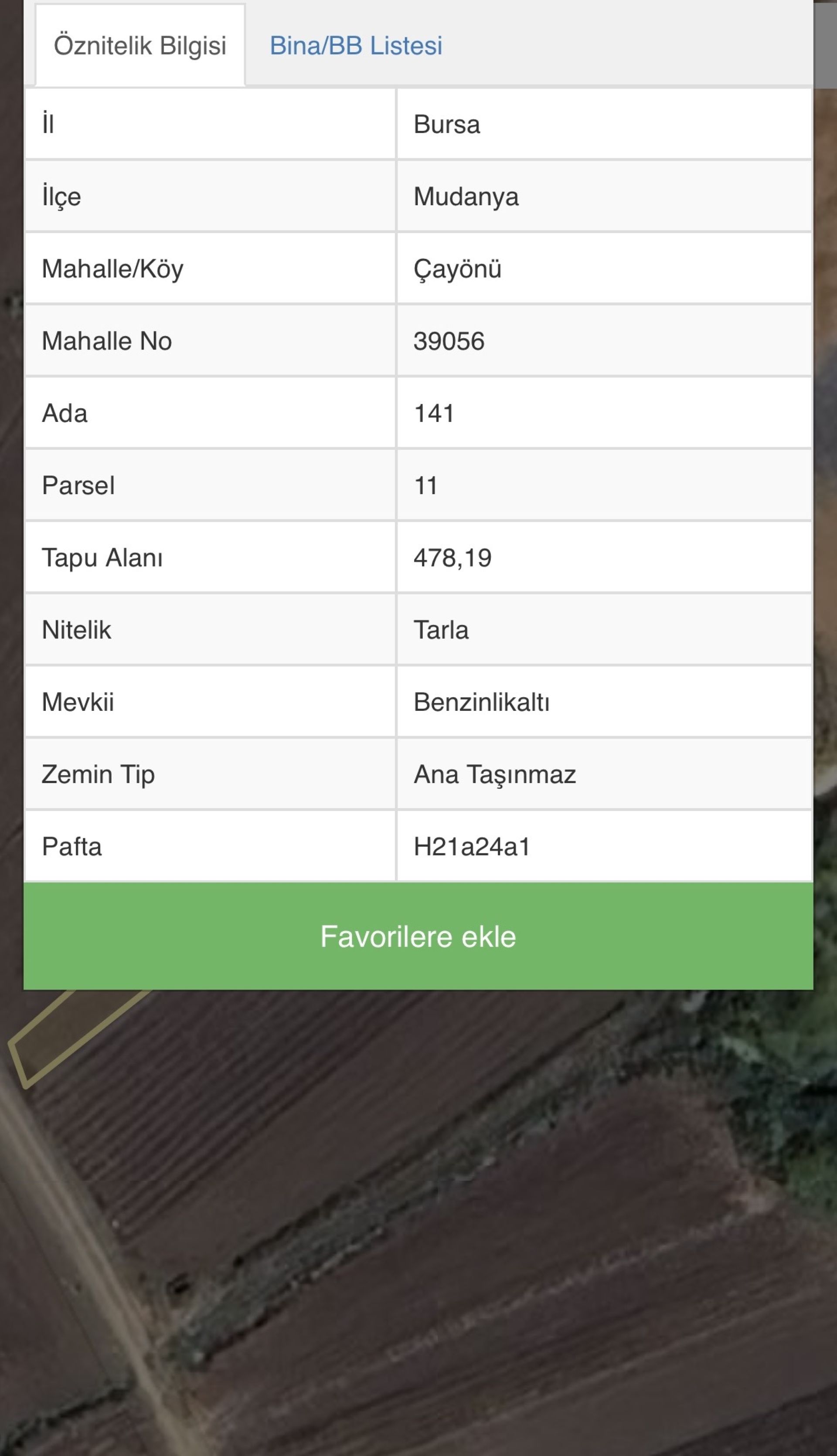Click the Parsel value 11
The height and width of the screenshot is (1456, 837).
(x=425, y=485)
